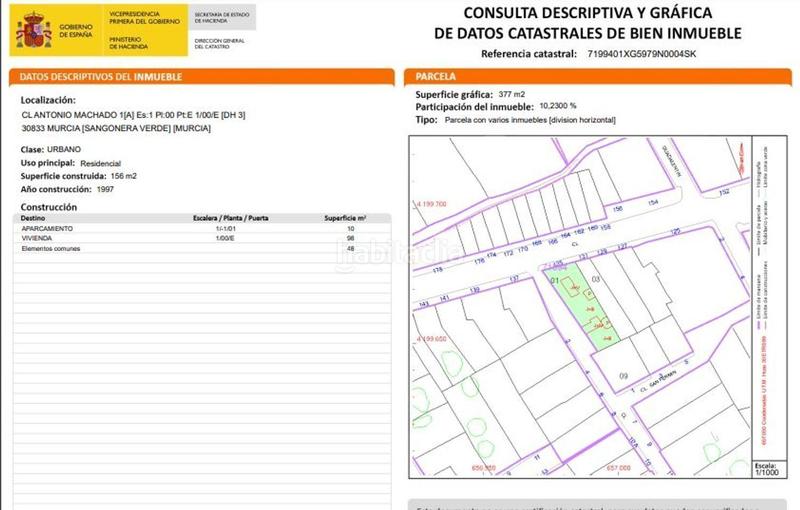Screen dimensions: 800x510
Task: Click 'VICEPRESIDENCIA PRIMERA DEL GOBIERNO' text
Action: click(x=144, y=18)
